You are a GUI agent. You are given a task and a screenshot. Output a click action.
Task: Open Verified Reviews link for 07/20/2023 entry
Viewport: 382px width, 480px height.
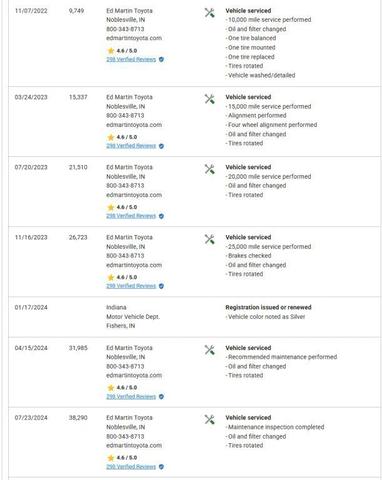coord(131,216)
